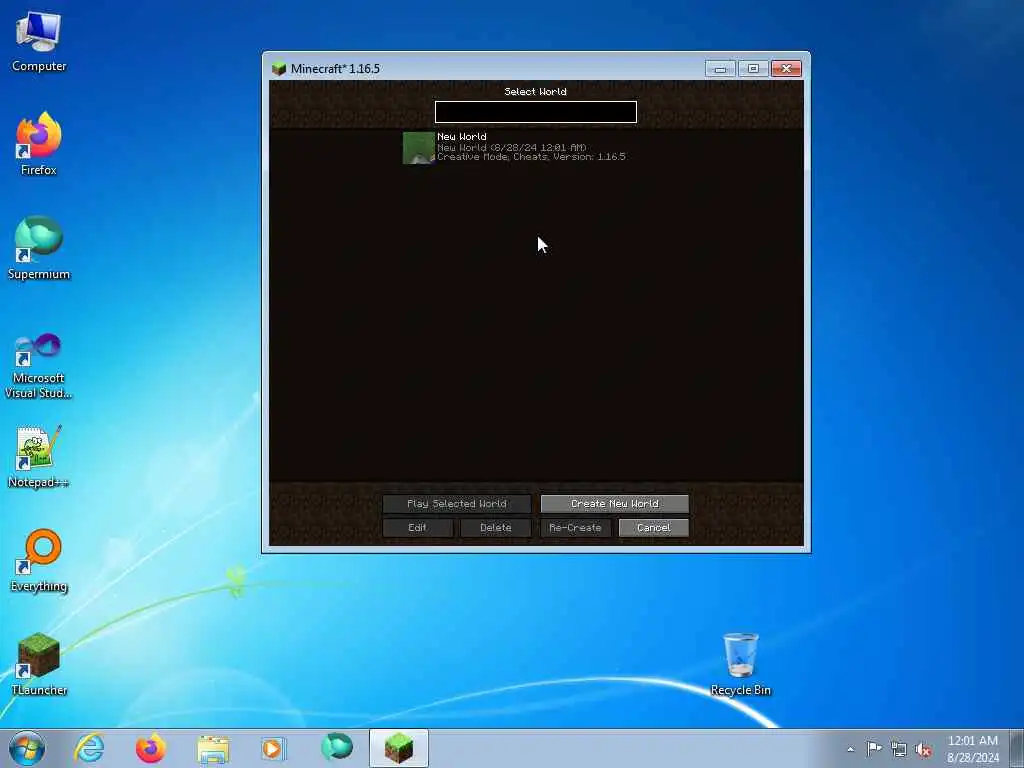
Task: Select the Recycle Bin icon
Action: [x=741, y=664]
